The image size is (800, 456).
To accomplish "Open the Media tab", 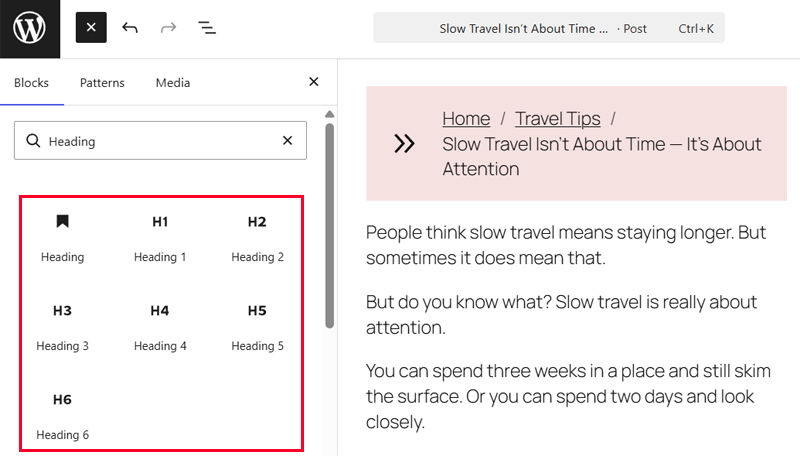I will click(173, 83).
